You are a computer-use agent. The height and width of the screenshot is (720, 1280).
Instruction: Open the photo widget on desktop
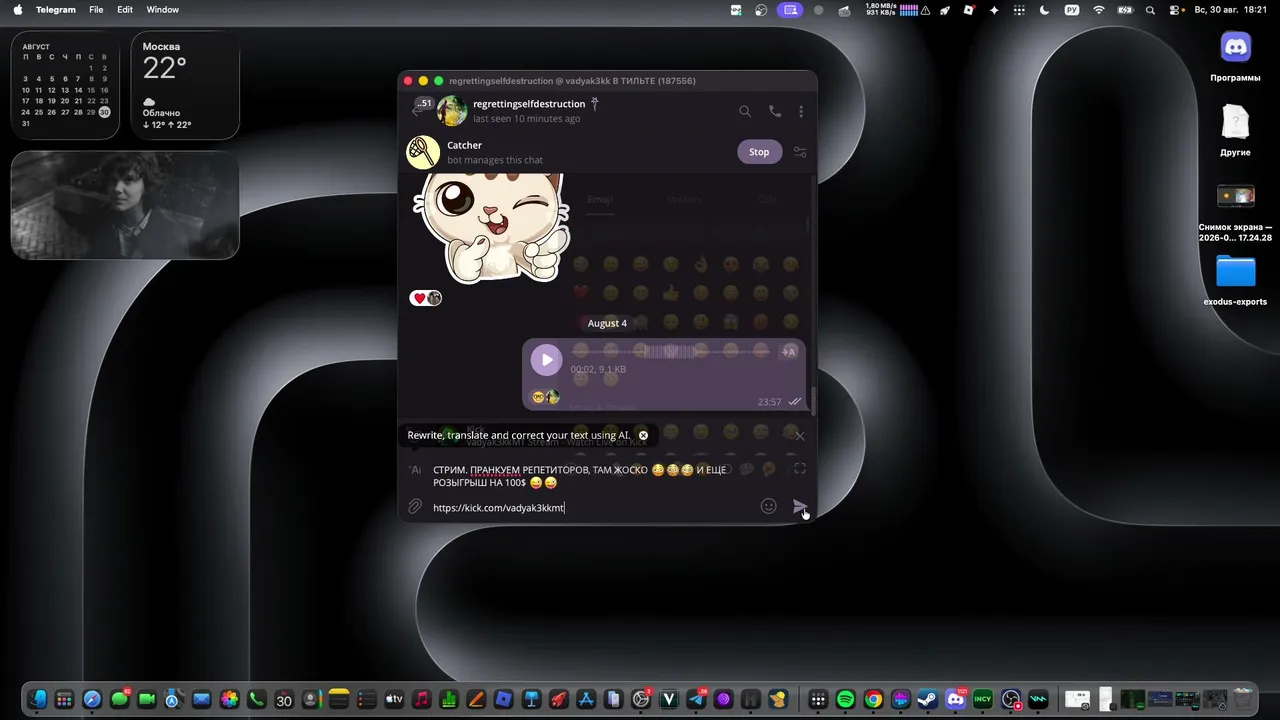pos(125,205)
